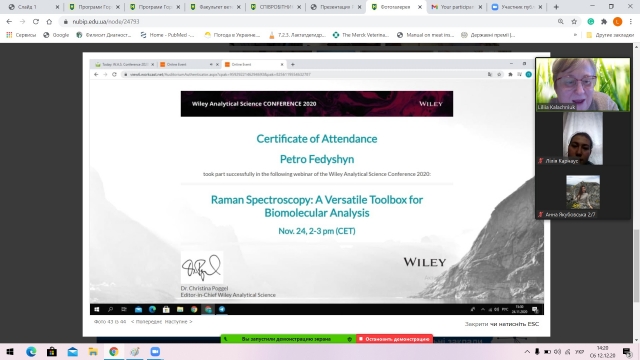Open the Mail app on taskbar
This screenshot has height=360, width=640.
click(73, 351)
